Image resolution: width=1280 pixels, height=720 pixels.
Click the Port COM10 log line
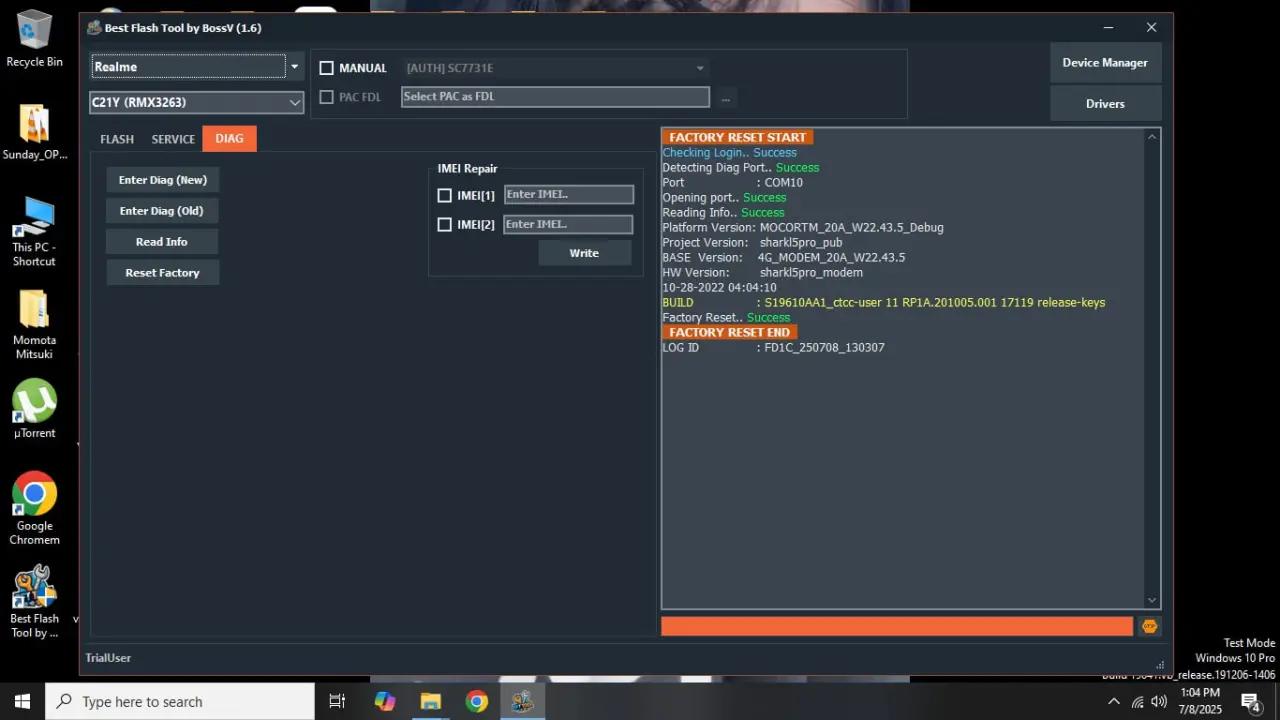coord(732,183)
